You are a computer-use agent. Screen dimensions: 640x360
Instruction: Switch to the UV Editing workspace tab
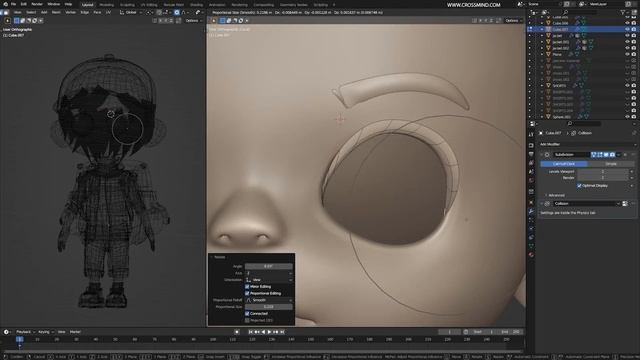[149, 5]
